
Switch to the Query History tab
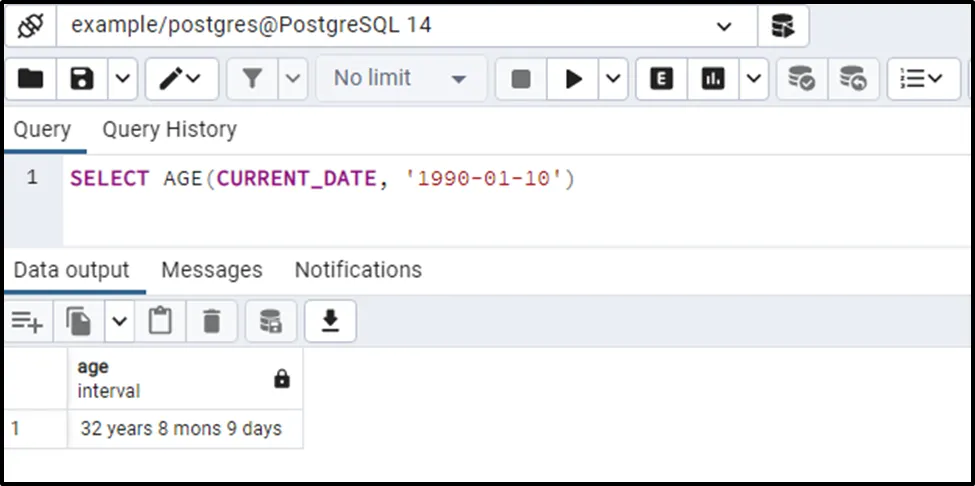pos(169,130)
